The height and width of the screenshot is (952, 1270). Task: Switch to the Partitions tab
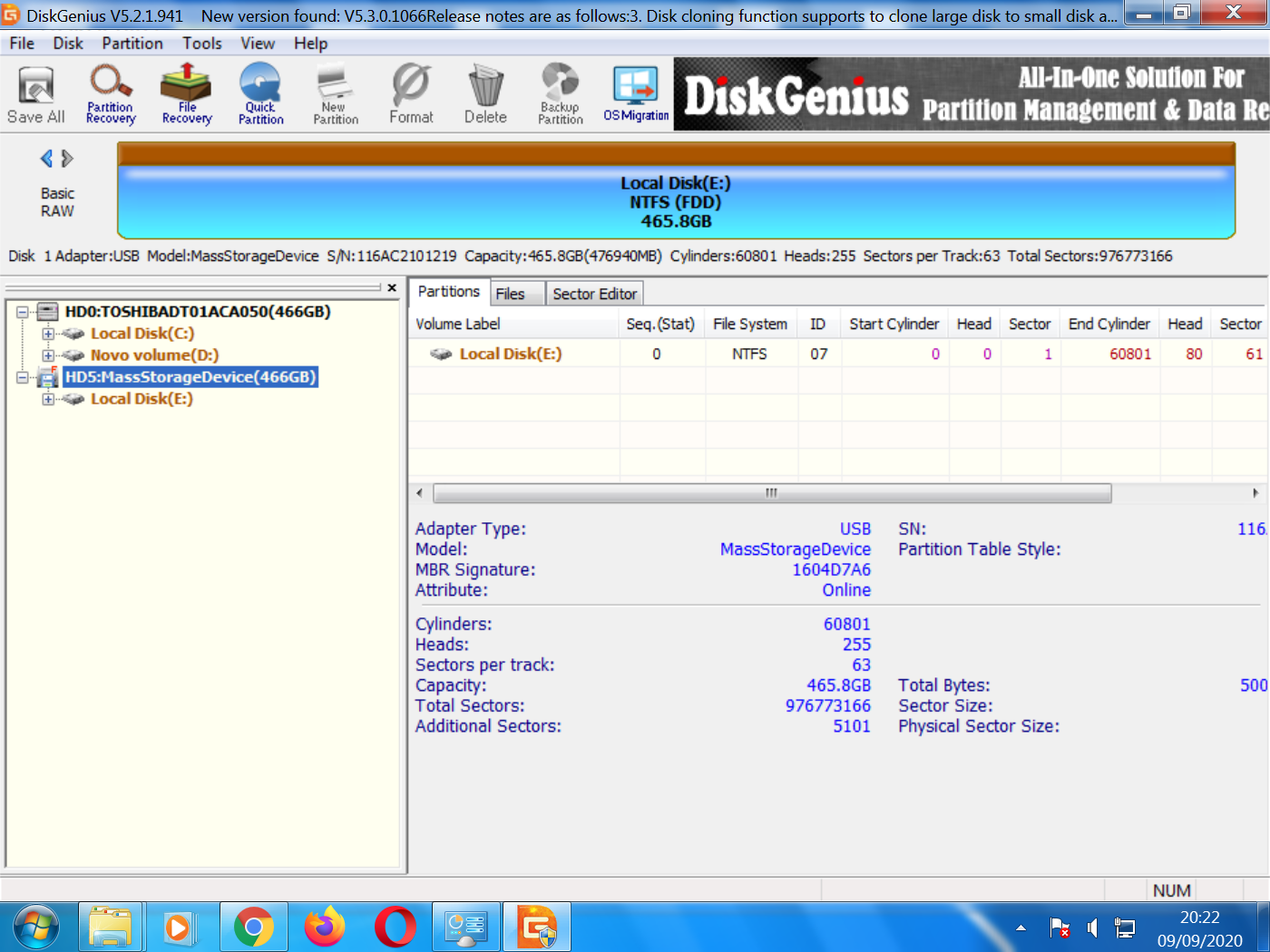pos(449,292)
